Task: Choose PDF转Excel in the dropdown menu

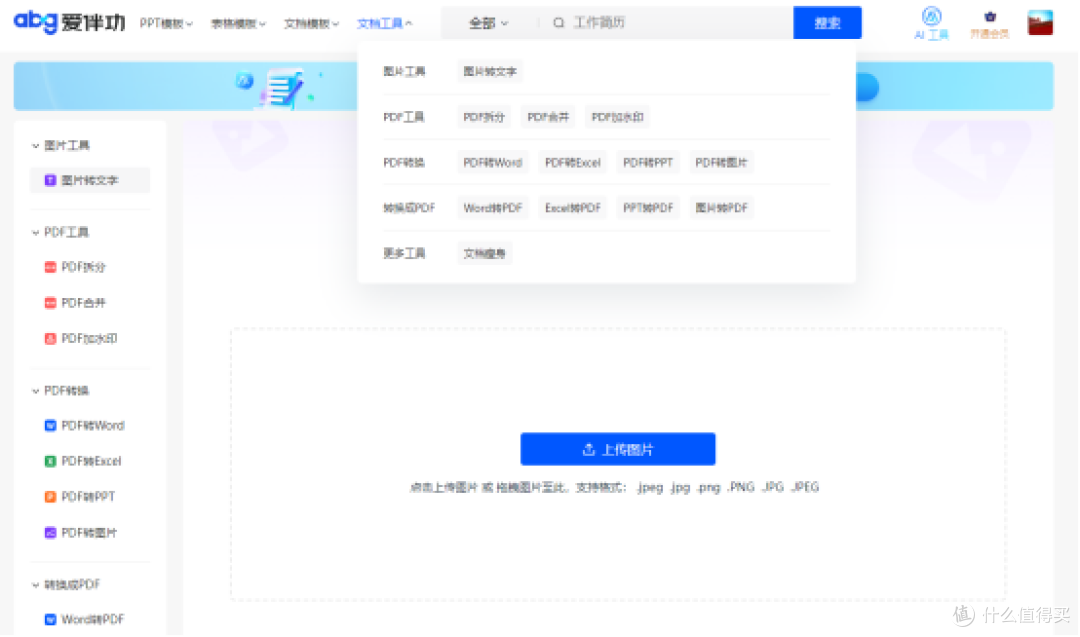Action: click(572, 163)
